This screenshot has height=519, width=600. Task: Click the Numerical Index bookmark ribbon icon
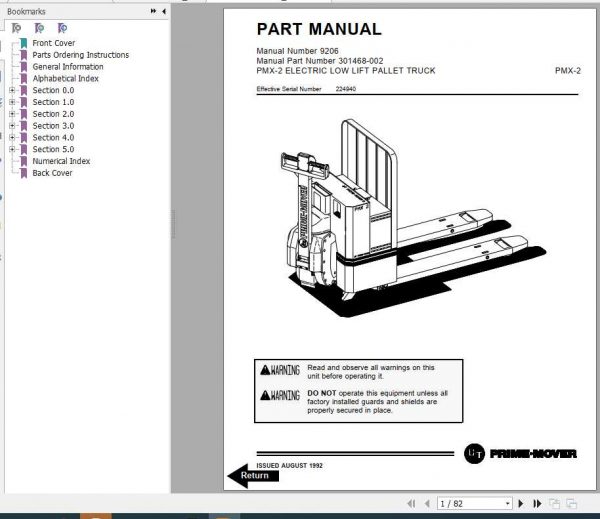tap(24, 162)
